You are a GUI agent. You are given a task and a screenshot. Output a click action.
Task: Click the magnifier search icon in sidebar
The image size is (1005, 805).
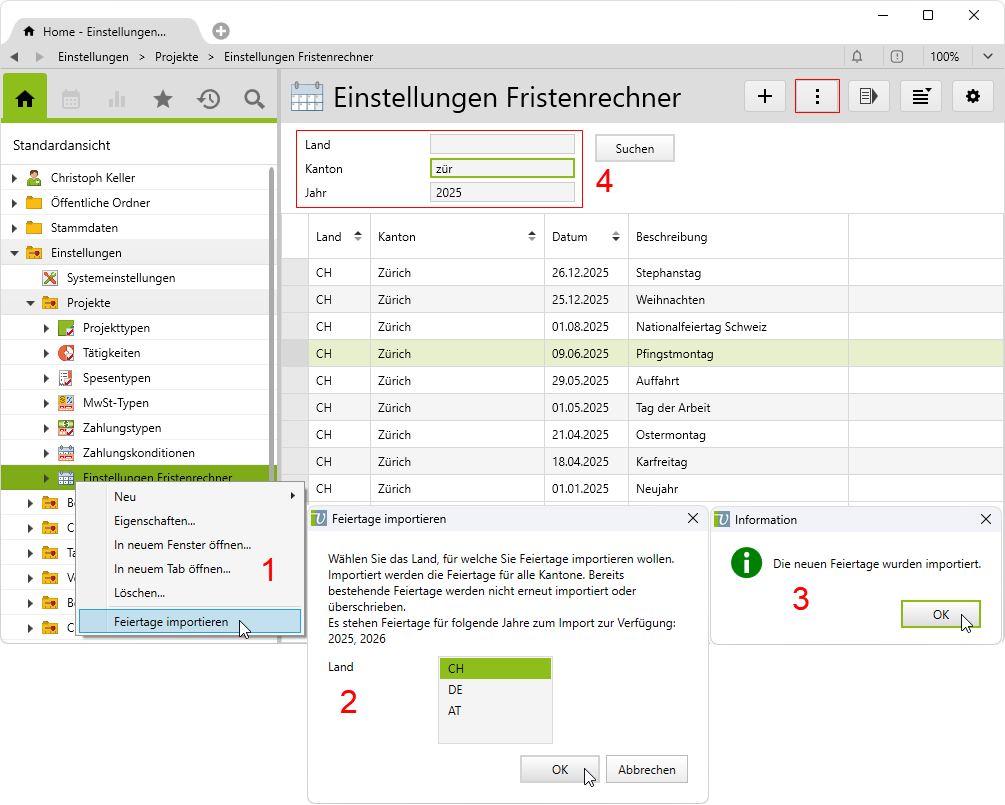coord(254,98)
